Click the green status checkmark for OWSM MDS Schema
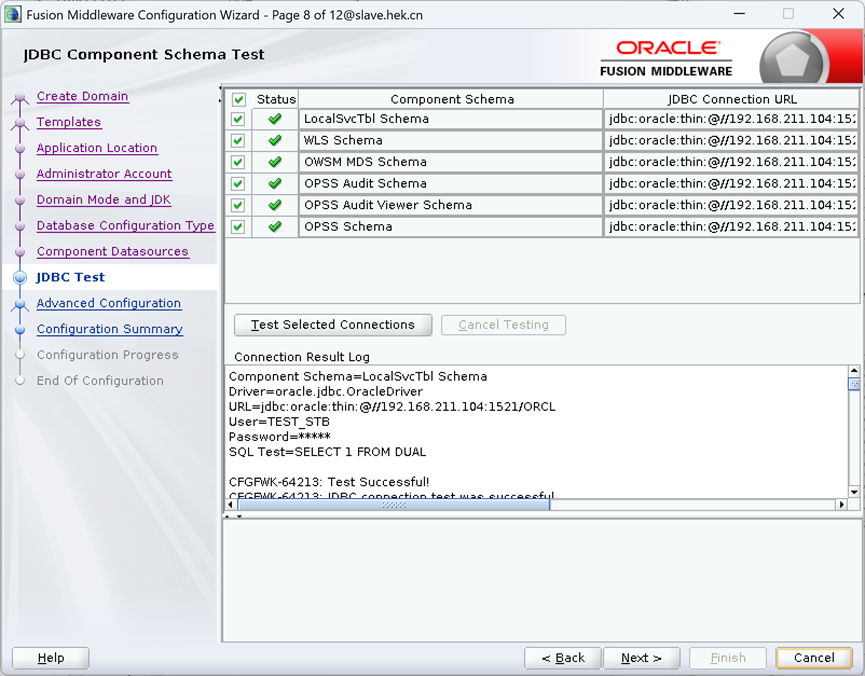Viewport: 865px width, 676px height. pos(275,162)
